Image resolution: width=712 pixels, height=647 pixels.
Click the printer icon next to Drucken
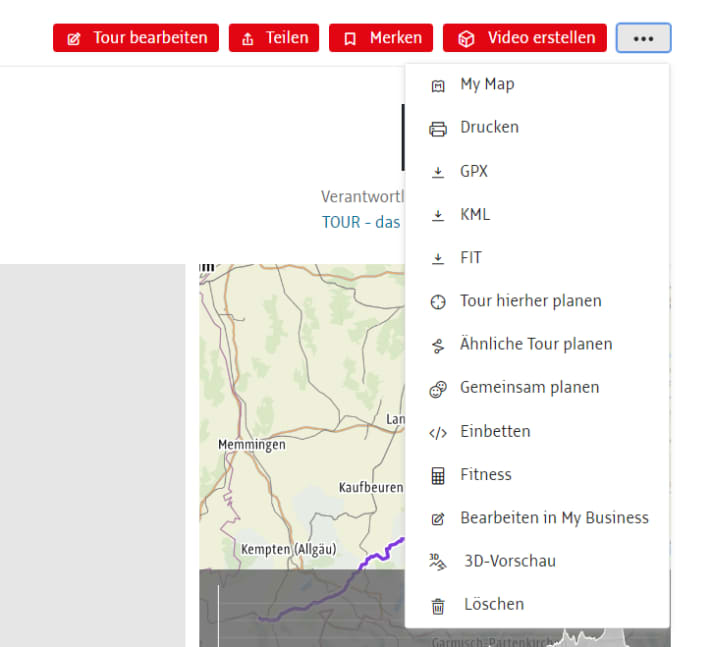(437, 128)
